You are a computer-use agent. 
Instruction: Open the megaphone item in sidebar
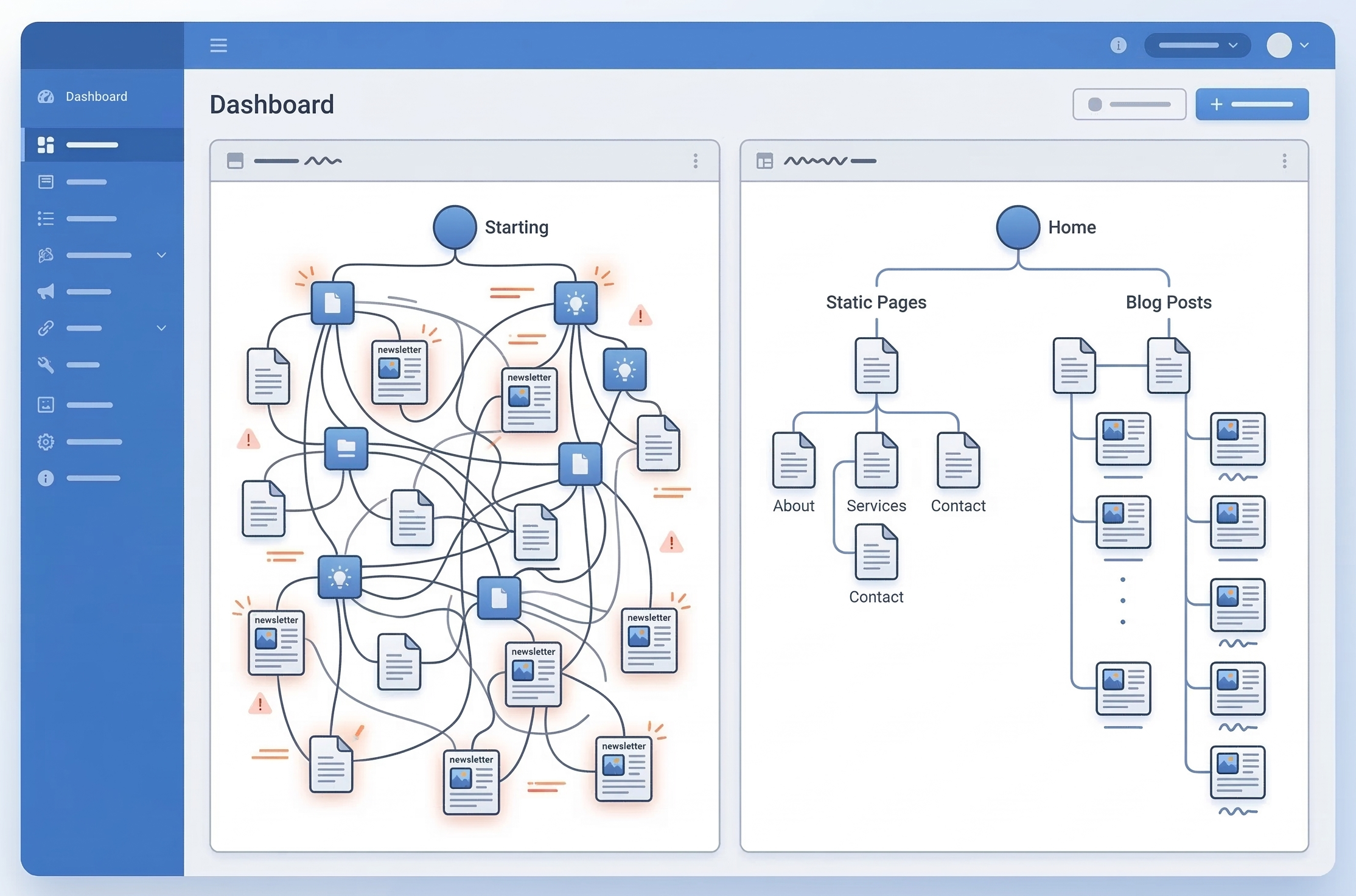click(x=46, y=292)
